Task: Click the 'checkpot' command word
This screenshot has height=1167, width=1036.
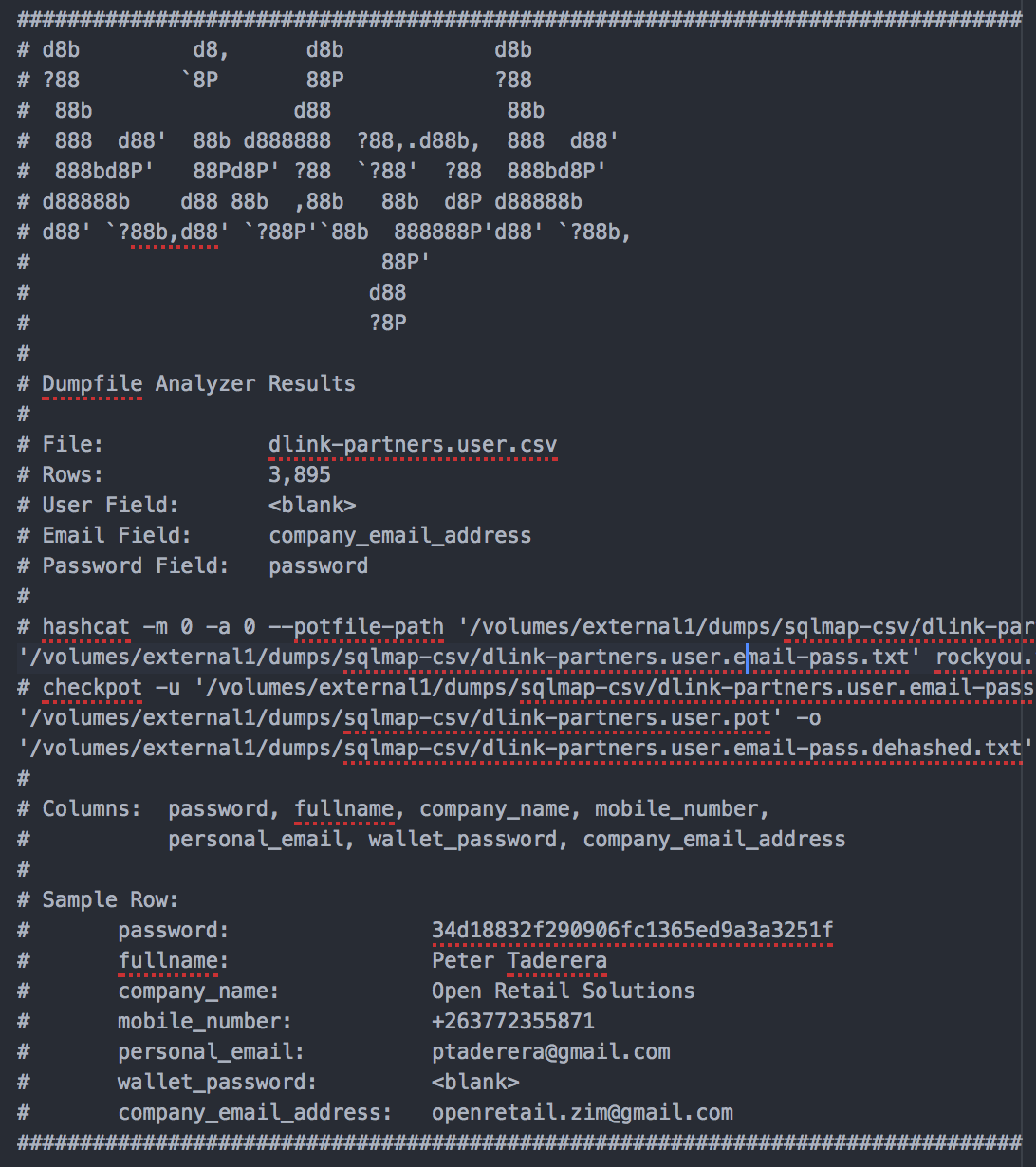Action: click(x=92, y=687)
